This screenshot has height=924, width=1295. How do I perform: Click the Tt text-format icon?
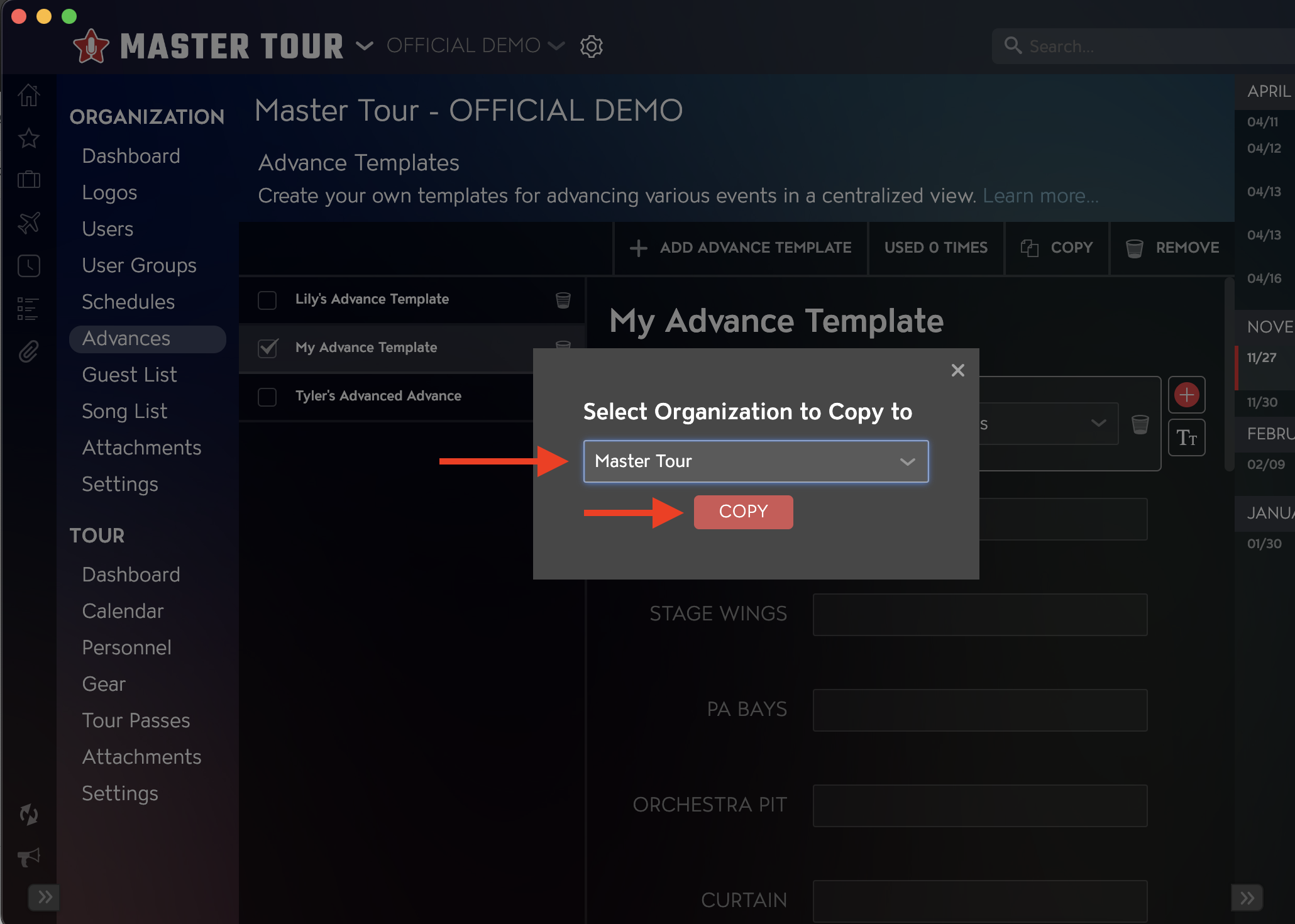tap(1187, 437)
